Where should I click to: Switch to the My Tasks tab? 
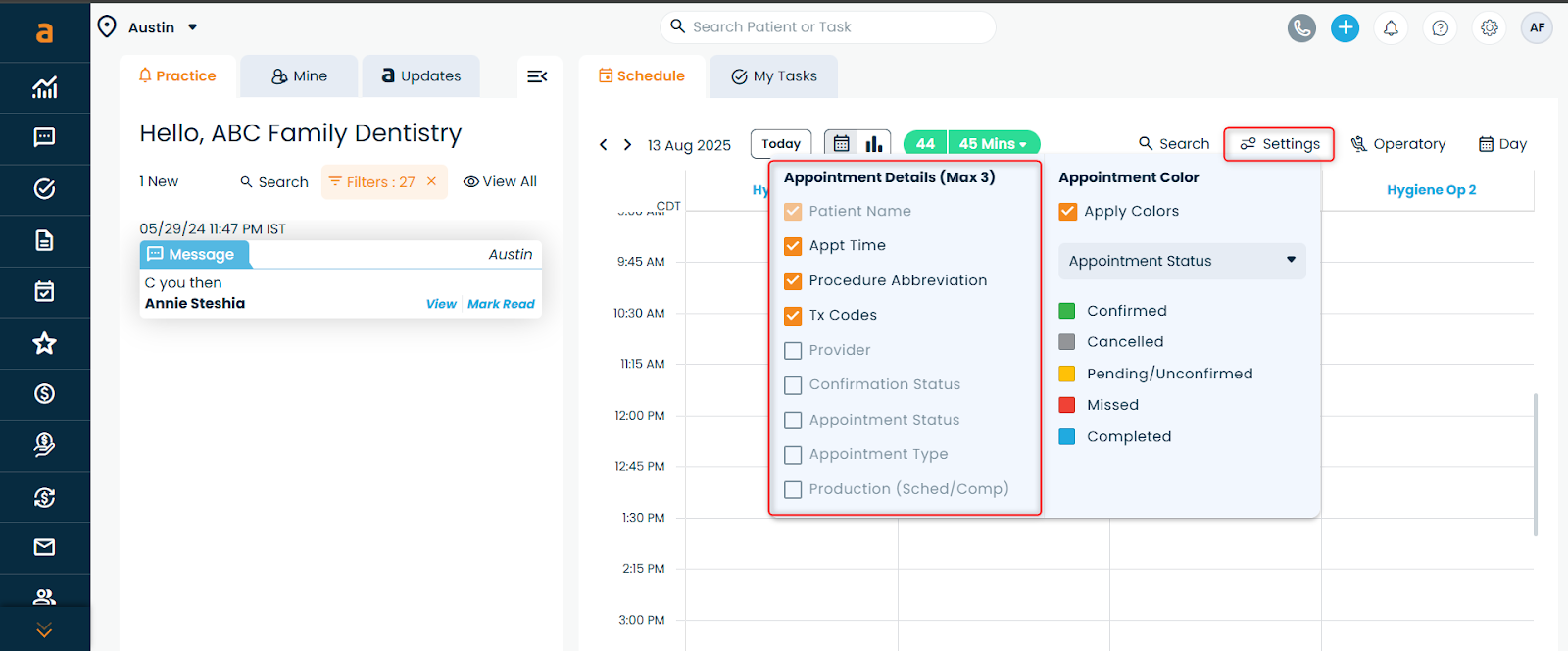coord(774,76)
